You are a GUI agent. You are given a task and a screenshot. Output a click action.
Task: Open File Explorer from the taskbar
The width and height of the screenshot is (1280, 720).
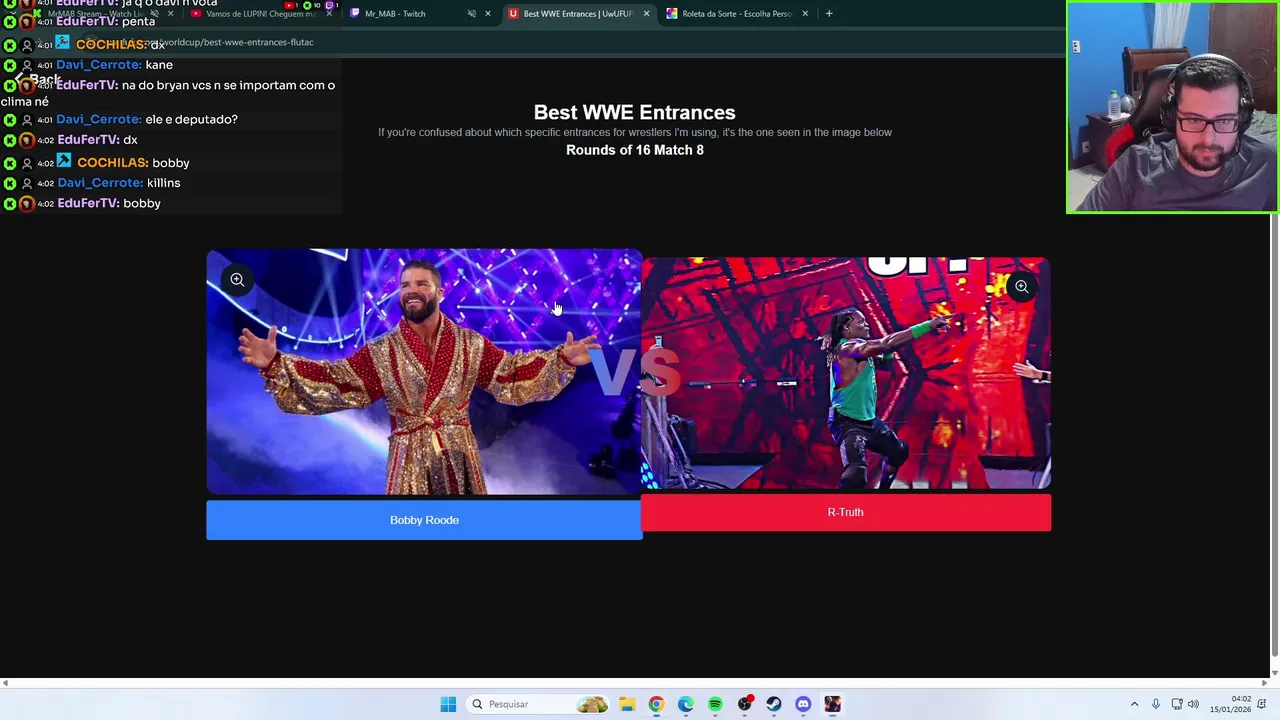[x=627, y=704]
